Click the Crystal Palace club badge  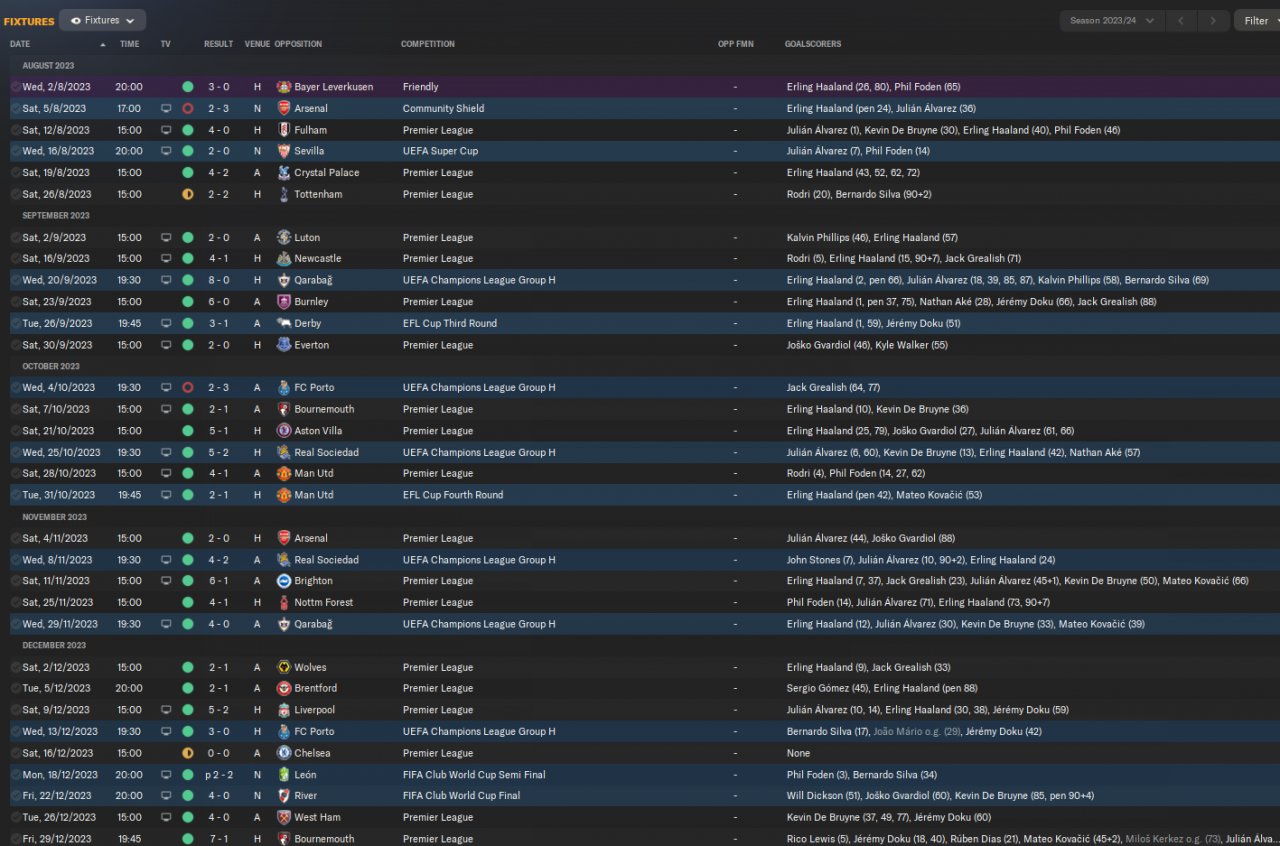[x=284, y=173]
